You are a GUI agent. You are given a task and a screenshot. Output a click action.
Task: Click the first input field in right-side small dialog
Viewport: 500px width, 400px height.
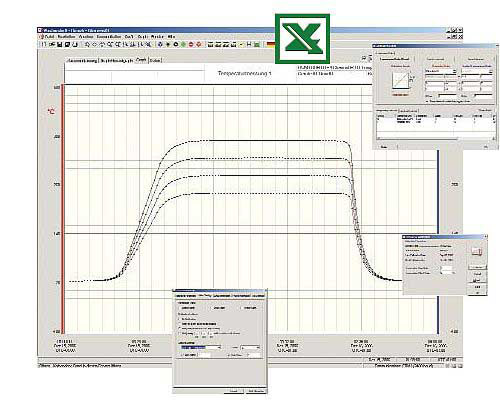(447, 268)
